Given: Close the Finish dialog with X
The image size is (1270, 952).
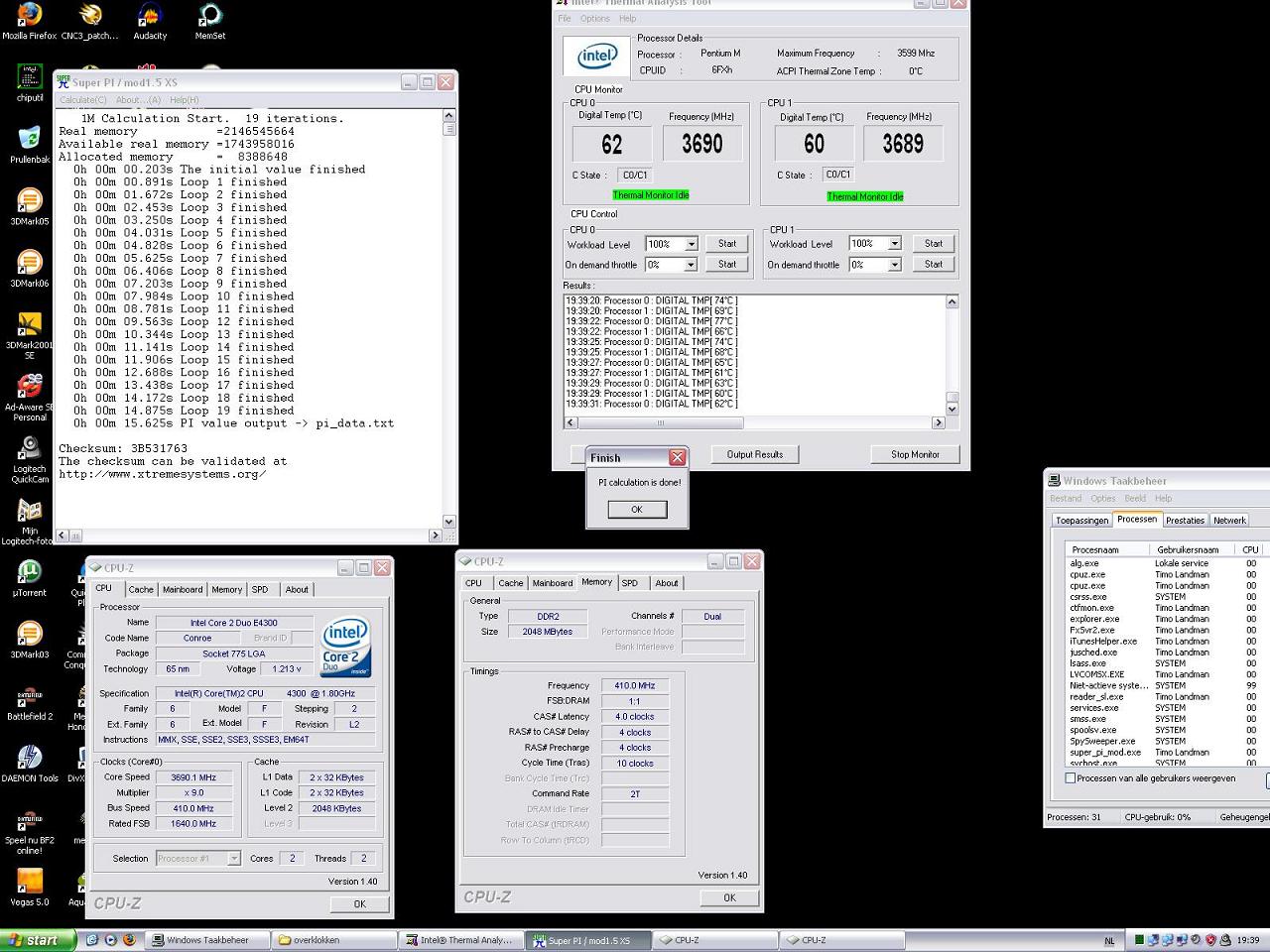Looking at the screenshot, I should click(677, 457).
